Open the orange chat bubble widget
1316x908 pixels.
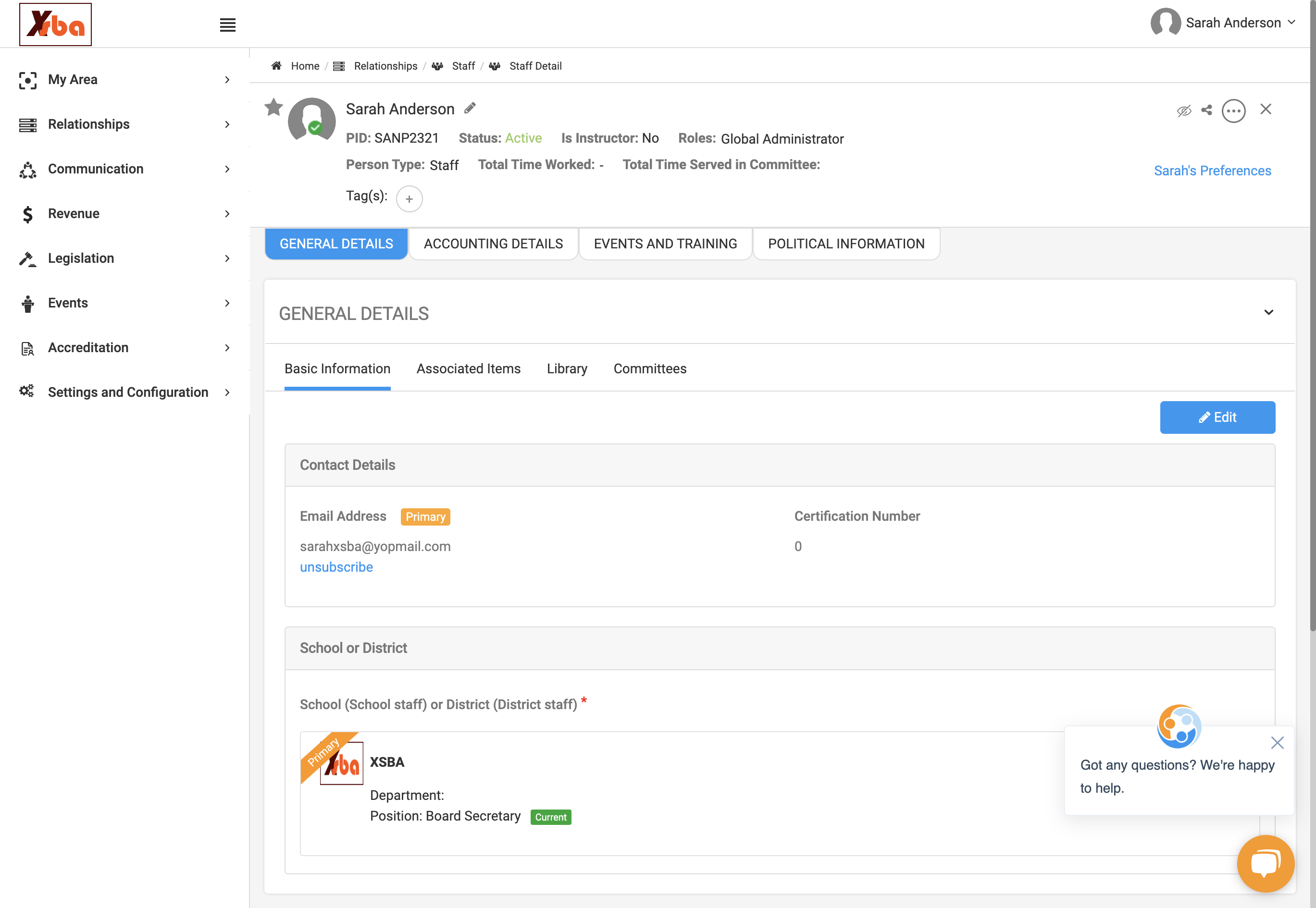(1266, 863)
